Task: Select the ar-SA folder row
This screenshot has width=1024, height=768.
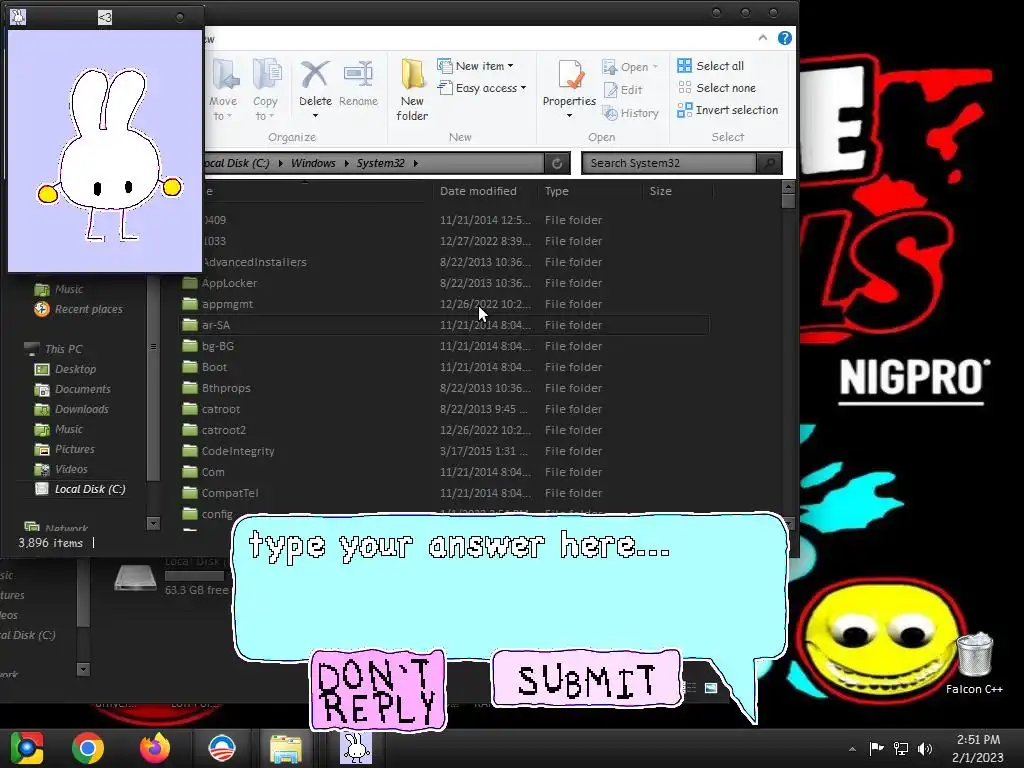Action: (x=444, y=325)
